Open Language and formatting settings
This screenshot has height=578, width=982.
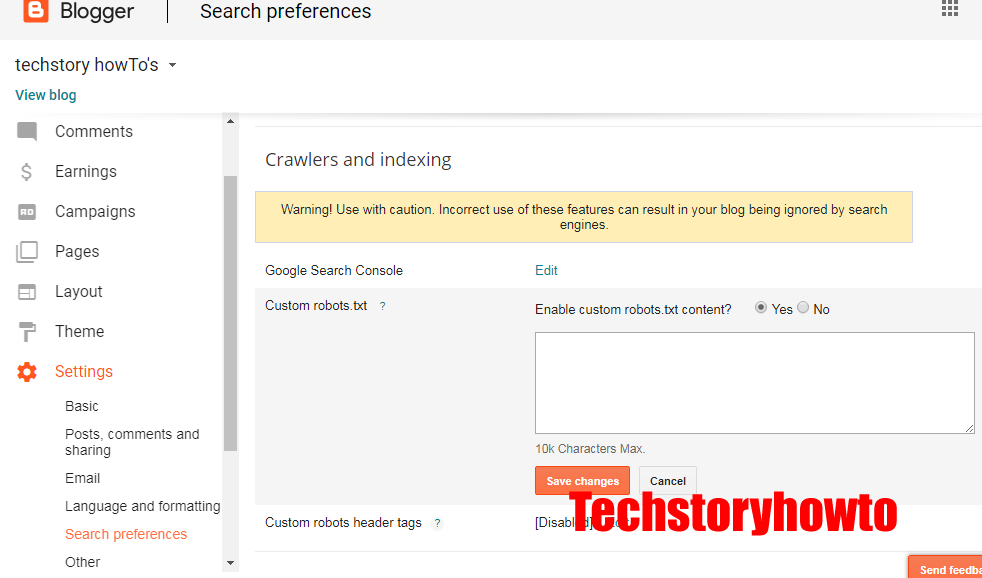[142, 506]
